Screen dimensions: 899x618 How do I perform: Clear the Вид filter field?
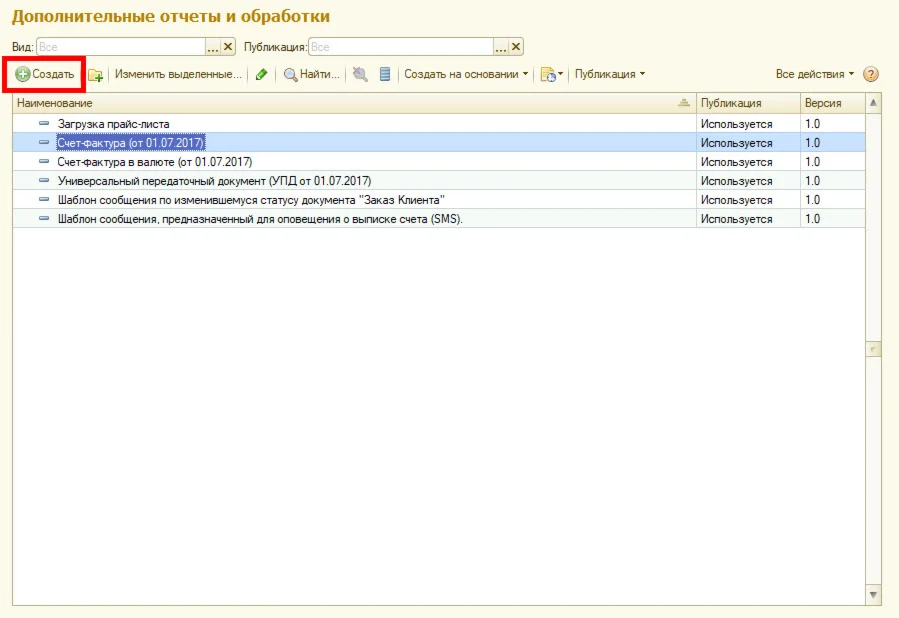(x=228, y=47)
